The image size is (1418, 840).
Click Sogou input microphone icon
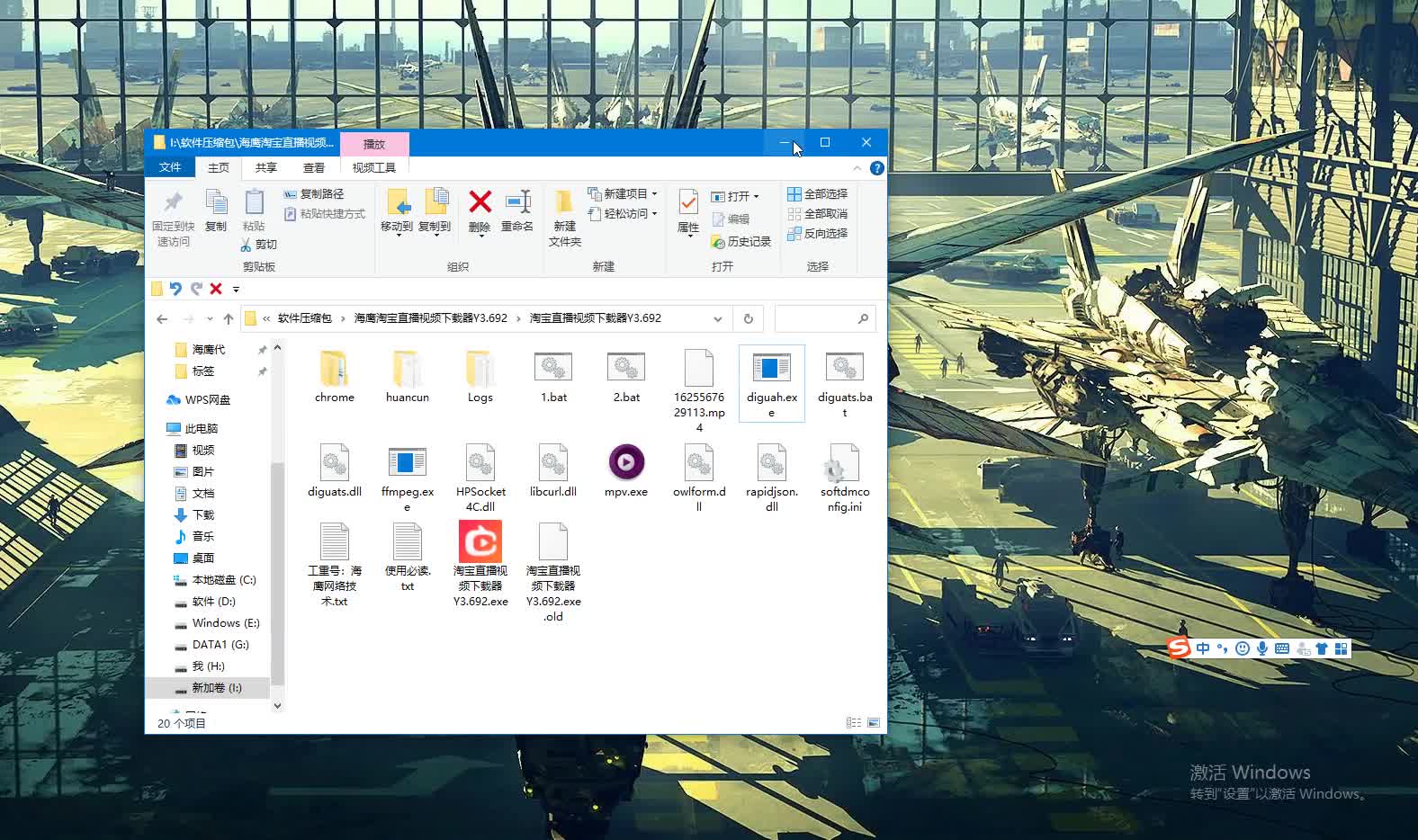point(1262,648)
